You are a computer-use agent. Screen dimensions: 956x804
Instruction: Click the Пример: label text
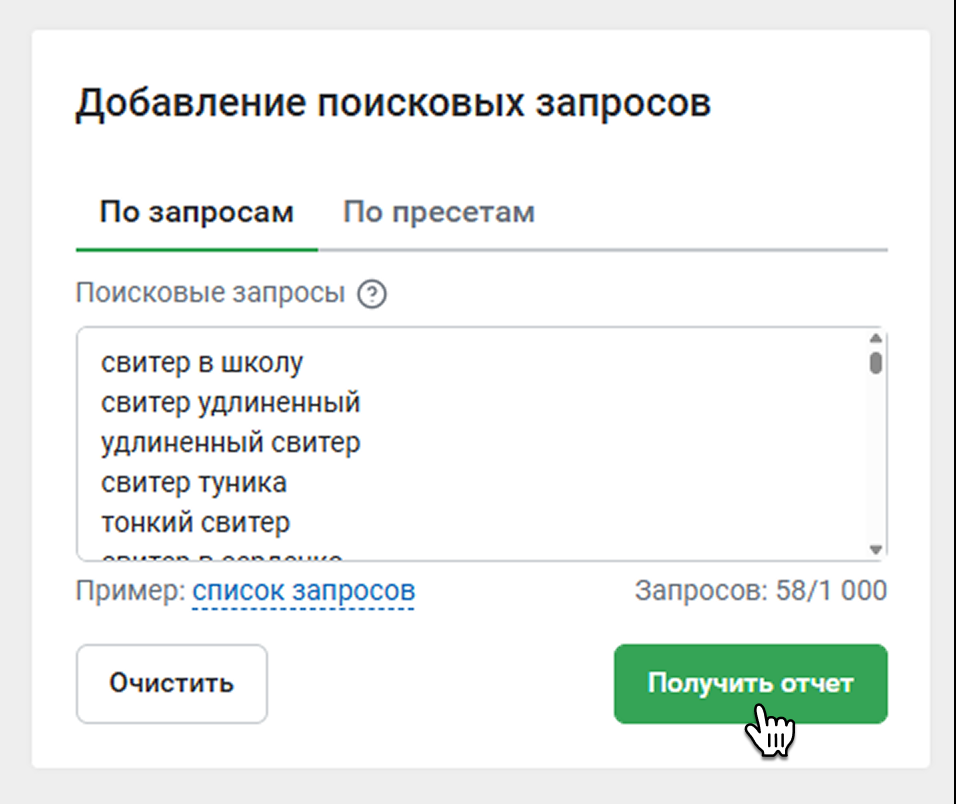point(130,591)
